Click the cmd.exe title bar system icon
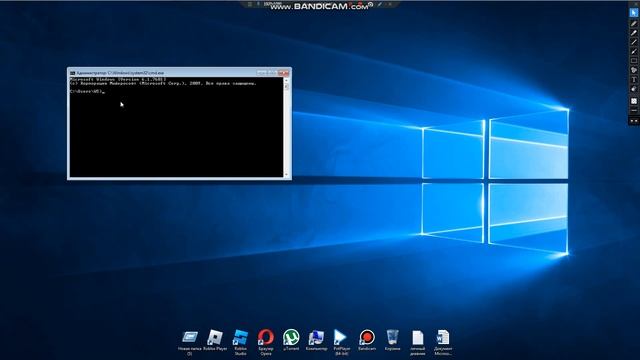Screen dimensions: 640x360 click(73, 73)
